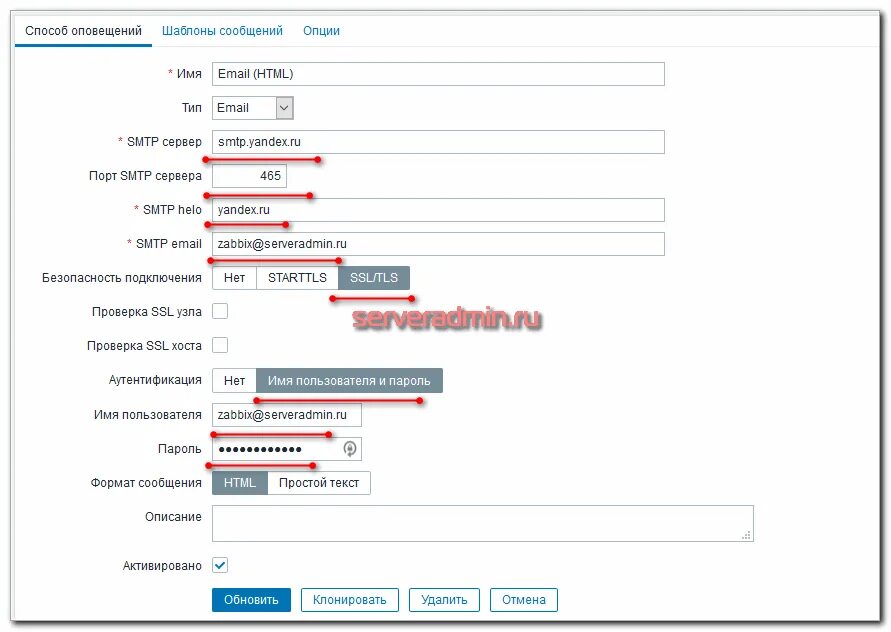Image resolution: width=891 pixels, height=632 pixels.
Task: Click the Клонировать button
Action: point(349,600)
